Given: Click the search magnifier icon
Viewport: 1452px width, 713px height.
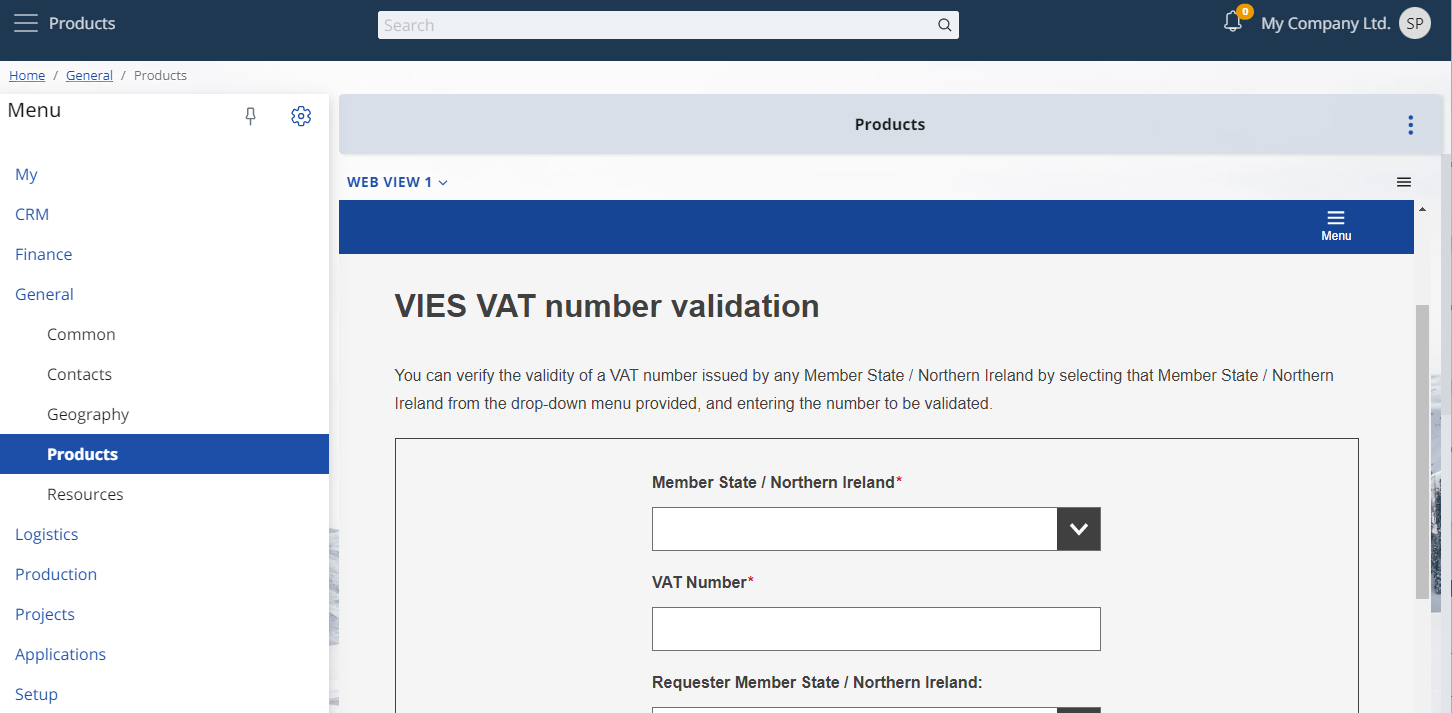Looking at the screenshot, I should [944, 25].
